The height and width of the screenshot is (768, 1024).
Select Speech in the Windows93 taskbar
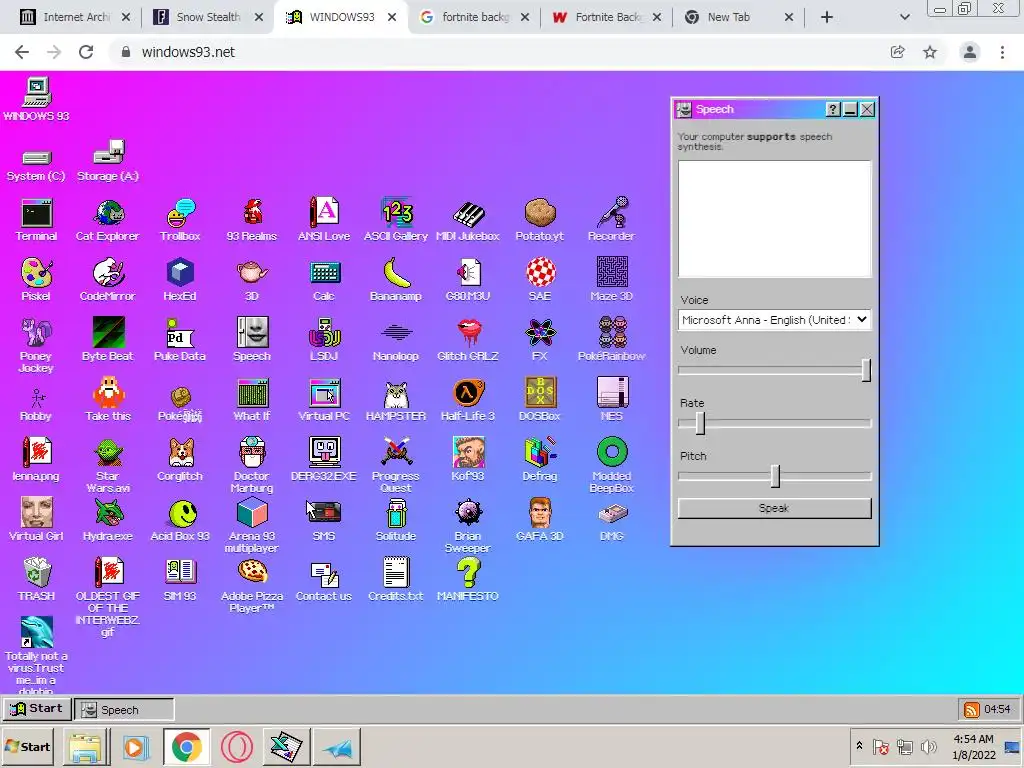[124, 709]
